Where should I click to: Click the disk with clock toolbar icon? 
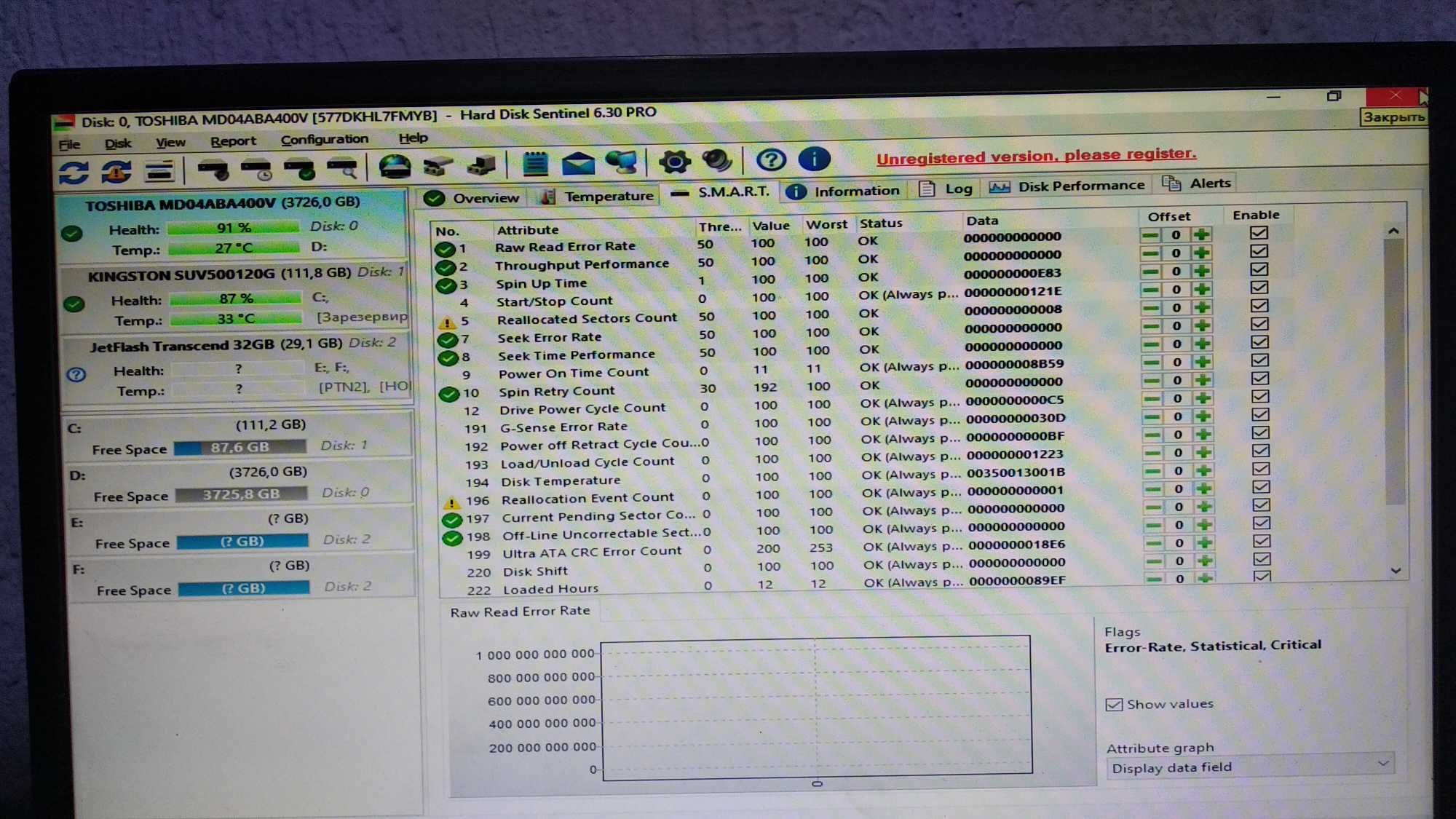click(256, 170)
